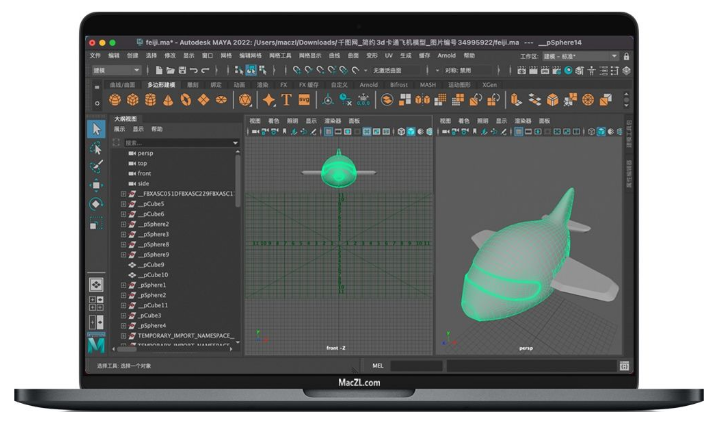Expand the __pSphere2 node

pyautogui.click(x=123, y=224)
